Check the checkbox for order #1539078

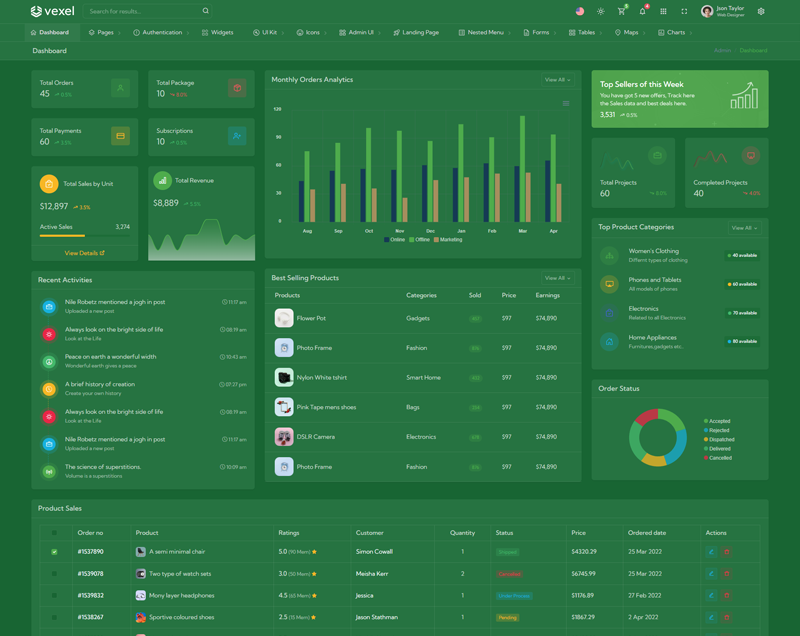click(x=54, y=574)
